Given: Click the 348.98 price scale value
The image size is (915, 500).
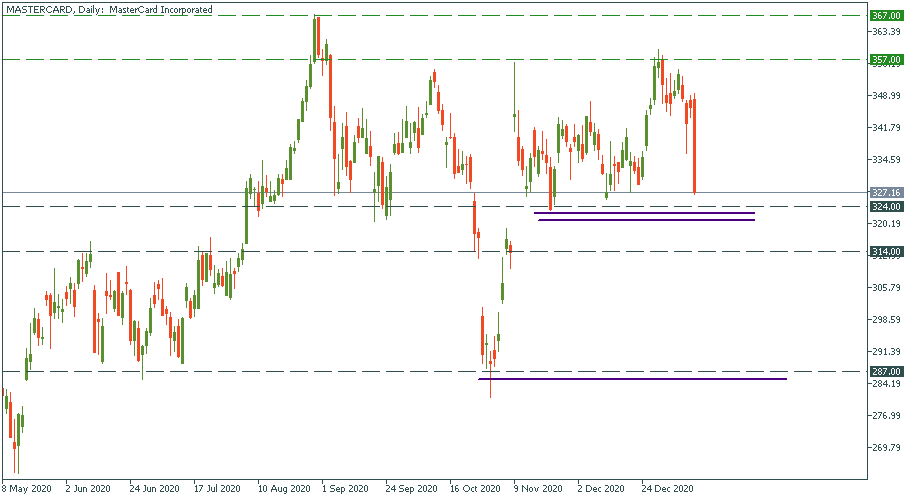Looking at the screenshot, I should coord(884,96).
